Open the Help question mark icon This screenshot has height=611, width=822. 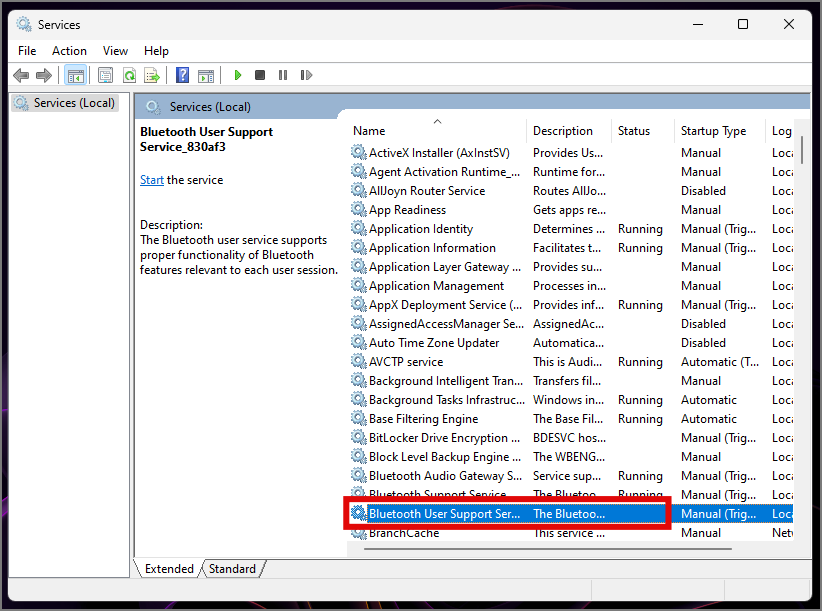pyautogui.click(x=182, y=75)
